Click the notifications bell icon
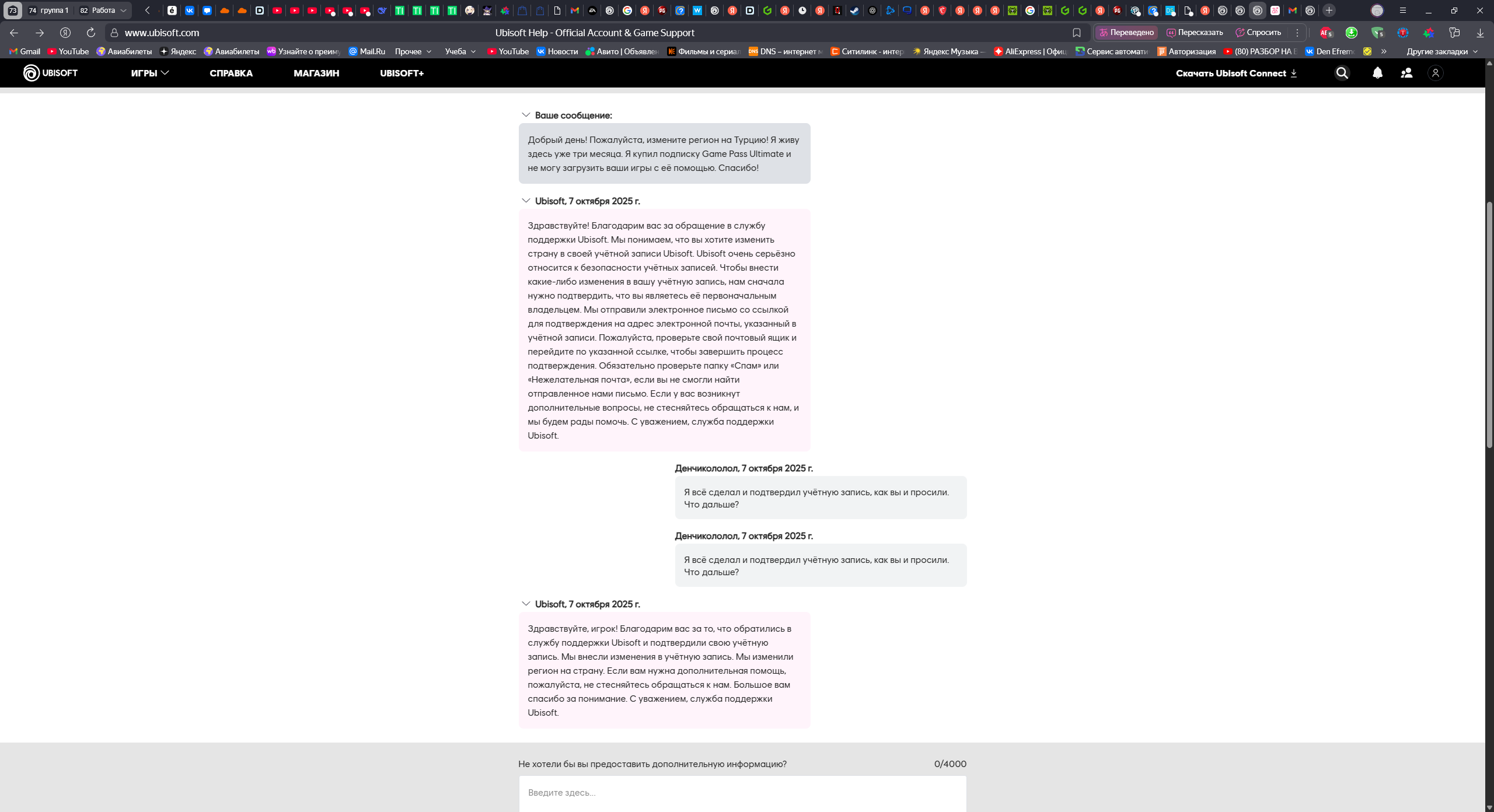The height and width of the screenshot is (812, 1494). [x=1377, y=73]
